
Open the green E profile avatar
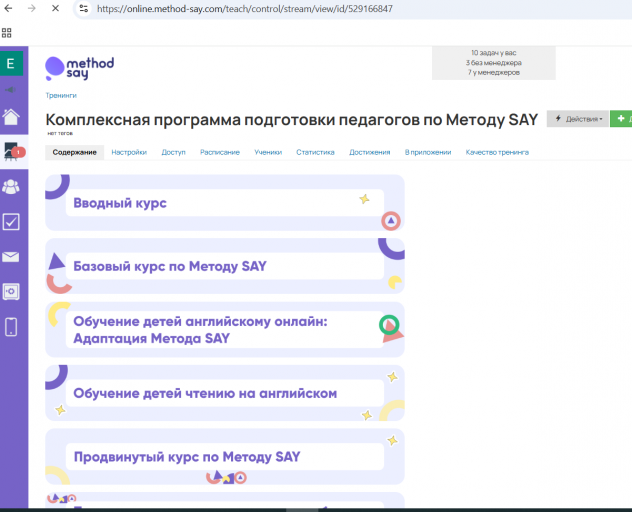coord(11,63)
